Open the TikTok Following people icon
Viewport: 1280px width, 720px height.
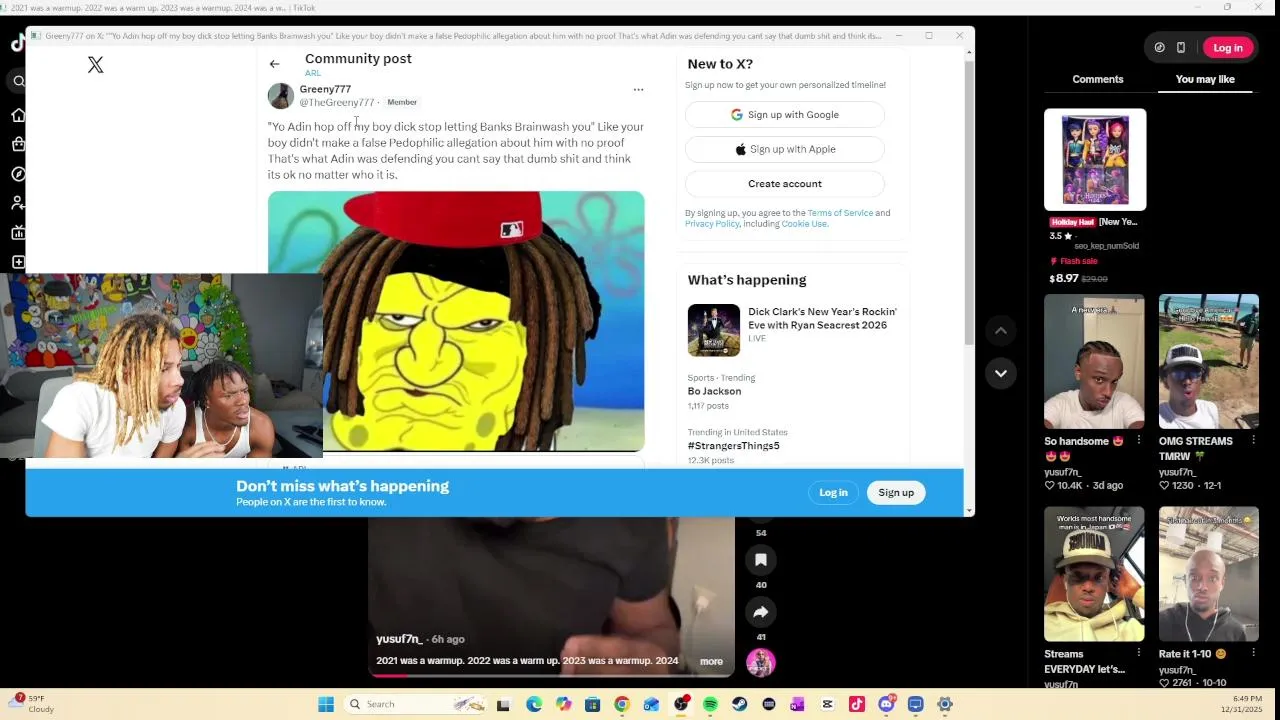[18, 203]
